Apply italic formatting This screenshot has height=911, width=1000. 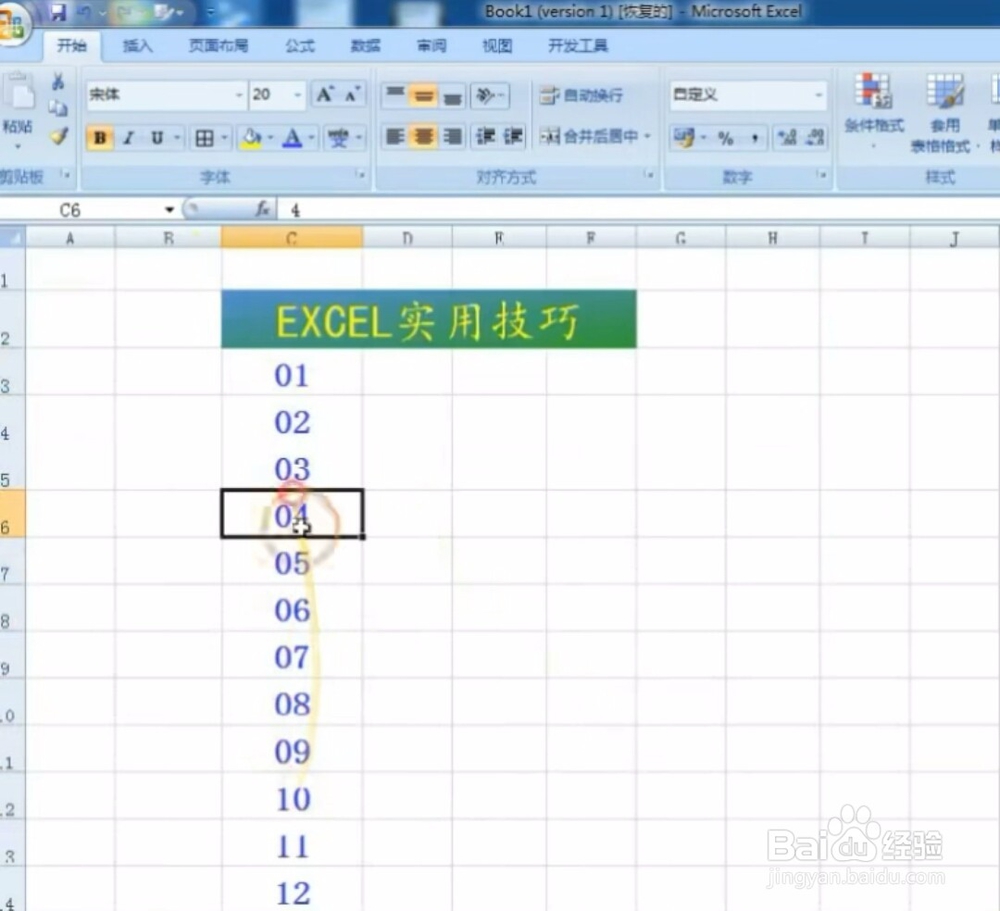(x=126, y=138)
